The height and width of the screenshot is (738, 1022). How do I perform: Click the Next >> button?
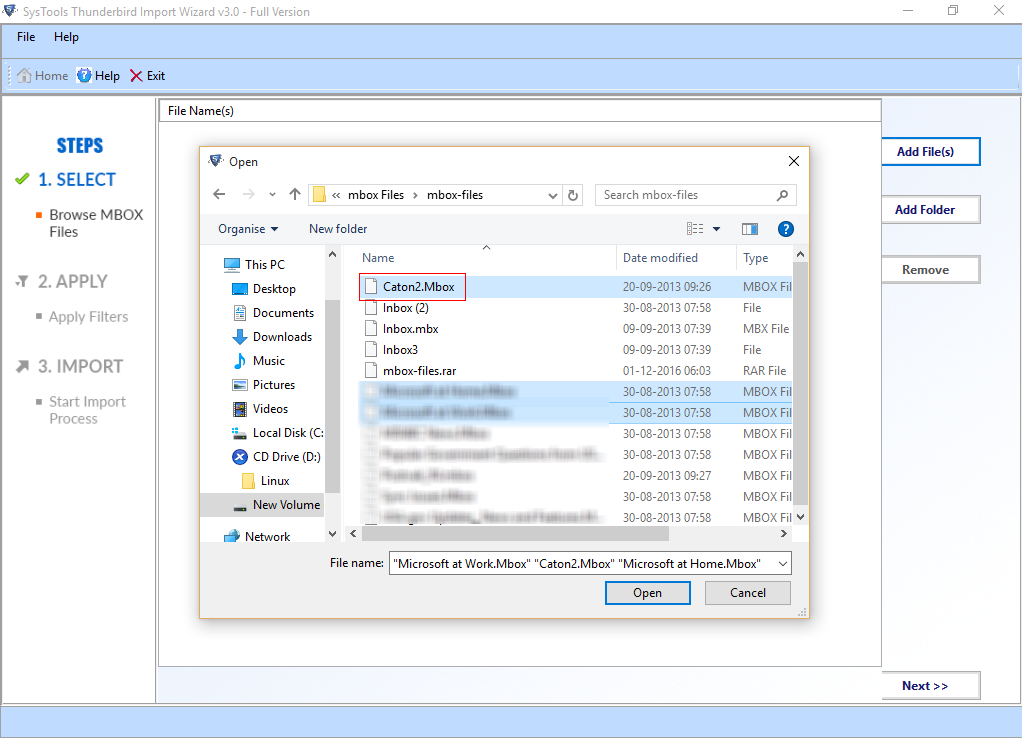click(x=930, y=685)
